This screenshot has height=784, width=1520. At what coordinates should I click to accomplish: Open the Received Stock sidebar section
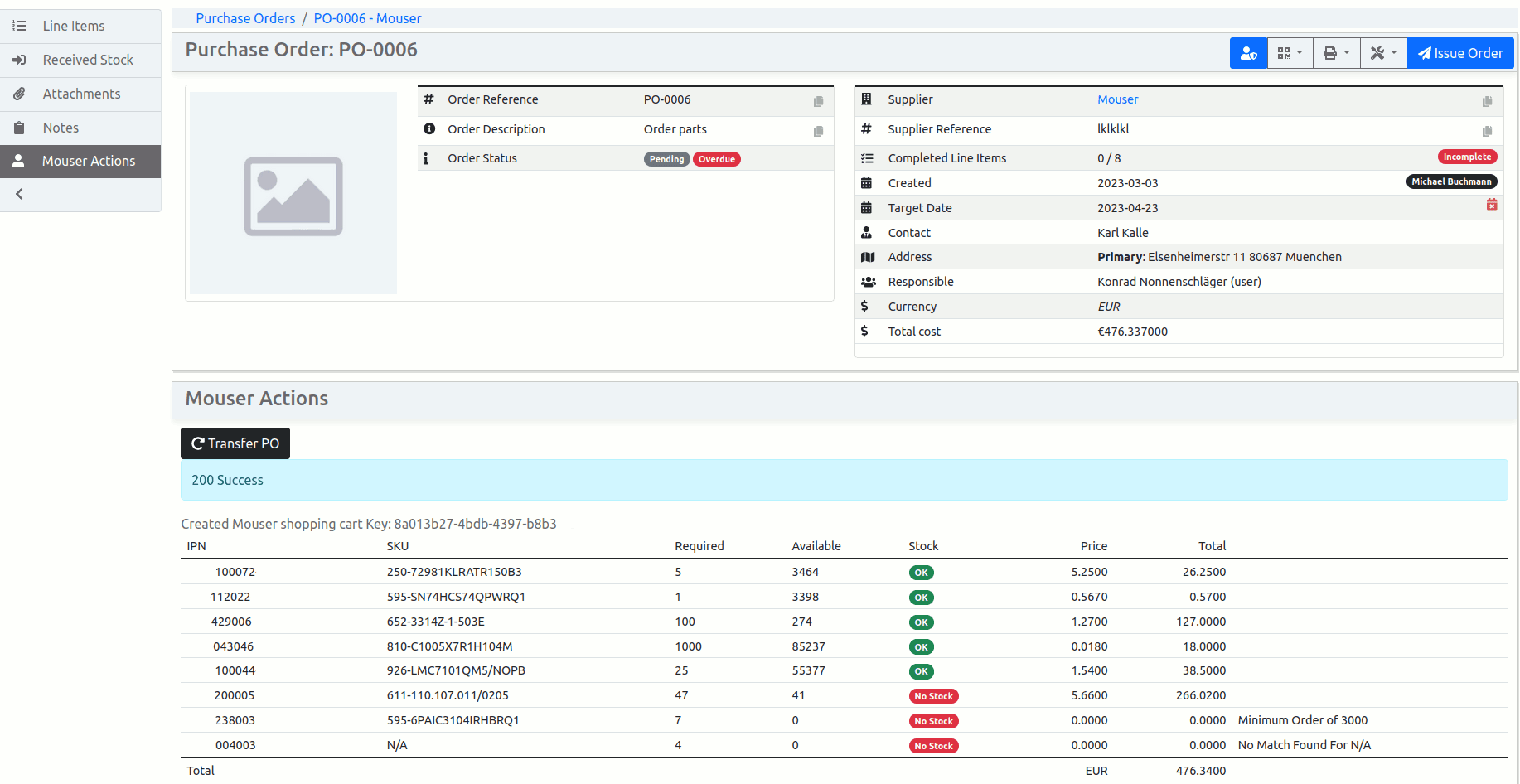pyautogui.click(x=80, y=60)
